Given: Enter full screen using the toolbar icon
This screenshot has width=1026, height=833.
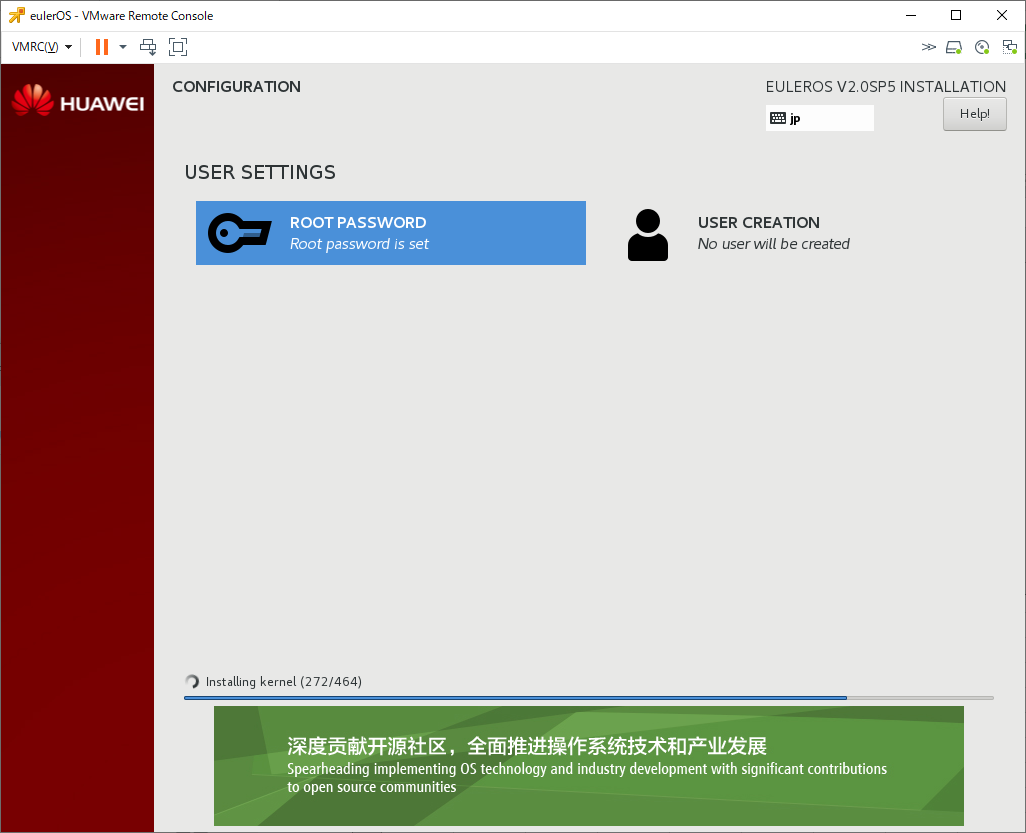Looking at the screenshot, I should pos(178,46).
